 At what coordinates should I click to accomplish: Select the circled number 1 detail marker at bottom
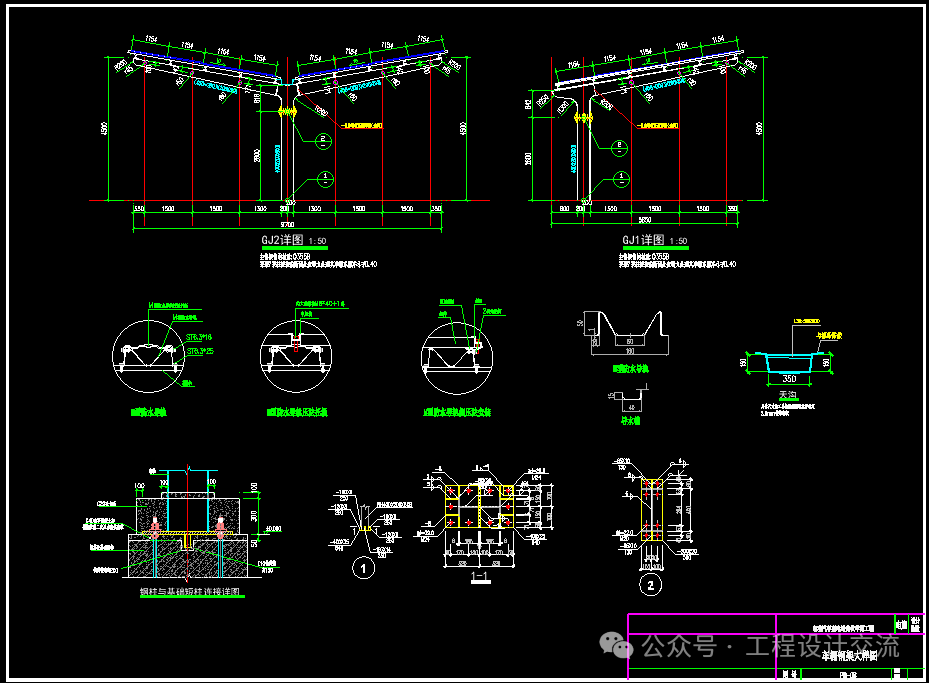point(364,569)
